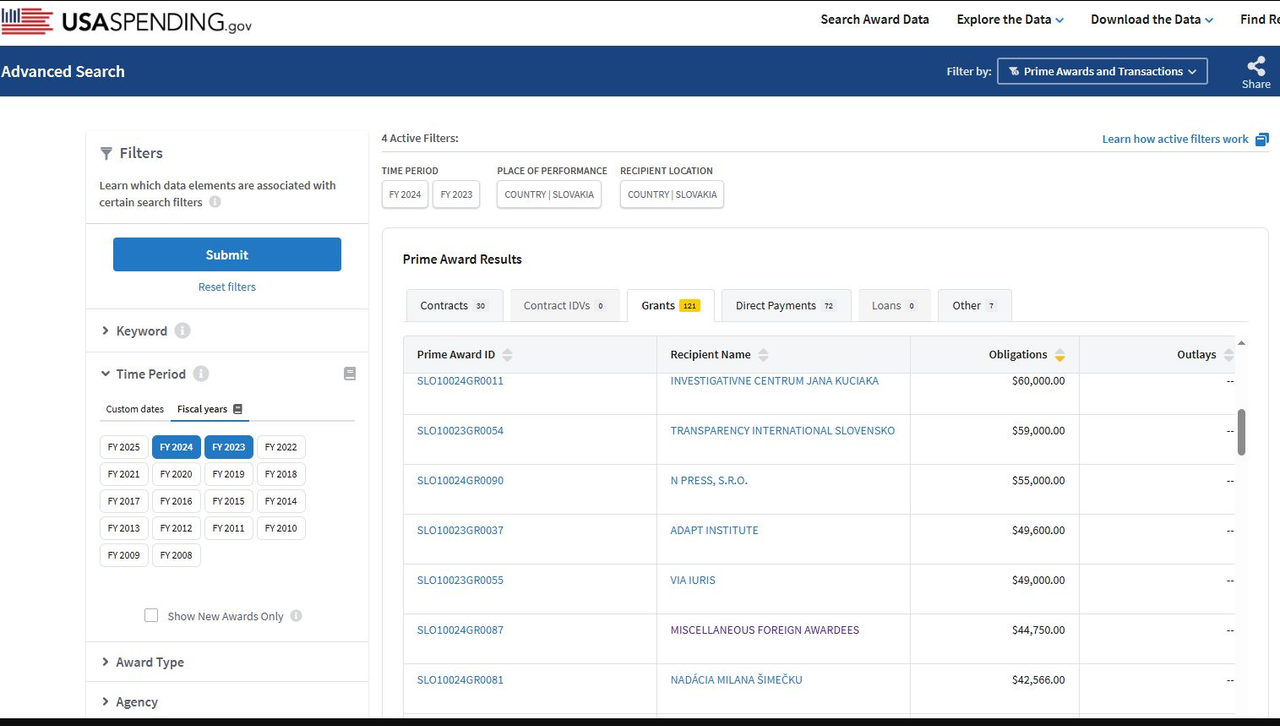Deselect FY 2024 fiscal year

(x=176, y=447)
